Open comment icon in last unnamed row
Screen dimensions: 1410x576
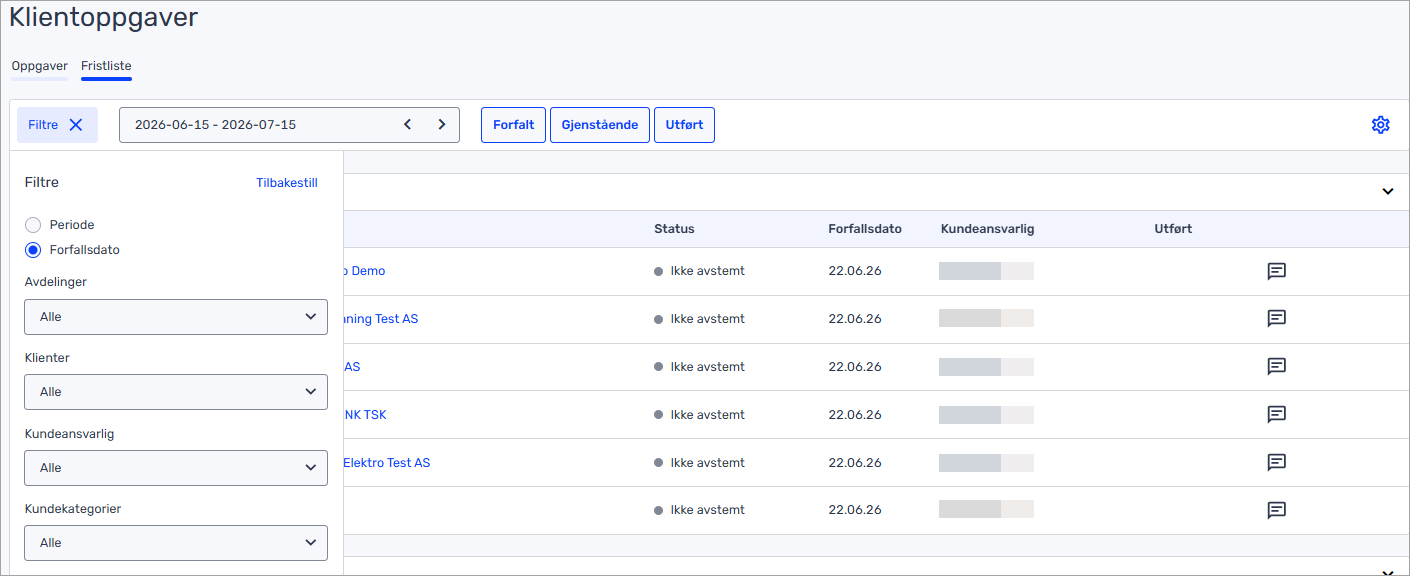pyautogui.click(x=1276, y=510)
